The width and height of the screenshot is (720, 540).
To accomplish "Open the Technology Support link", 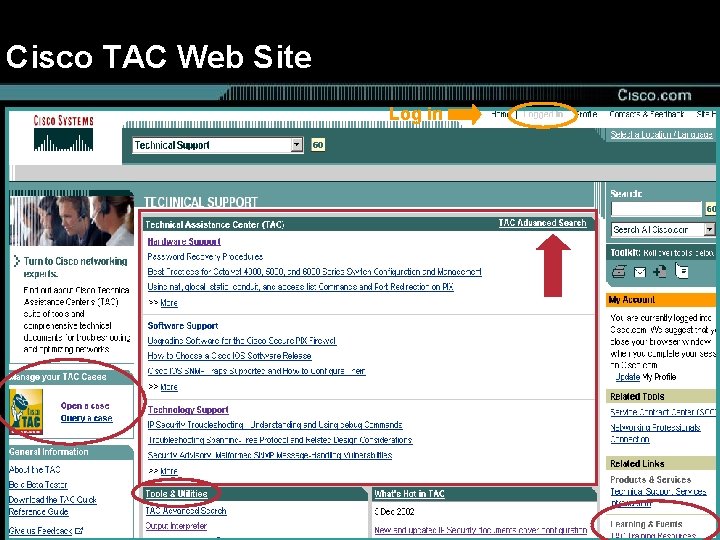I will click(x=188, y=410).
